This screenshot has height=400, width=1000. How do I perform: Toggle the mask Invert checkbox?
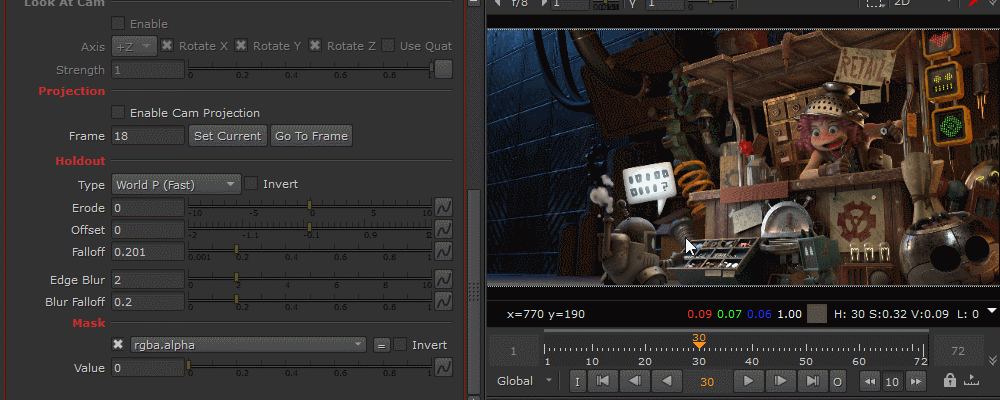[x=400, y=344]
